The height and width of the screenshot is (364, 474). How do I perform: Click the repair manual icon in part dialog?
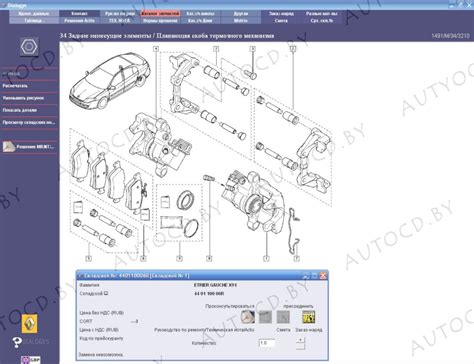coord(248,317)
